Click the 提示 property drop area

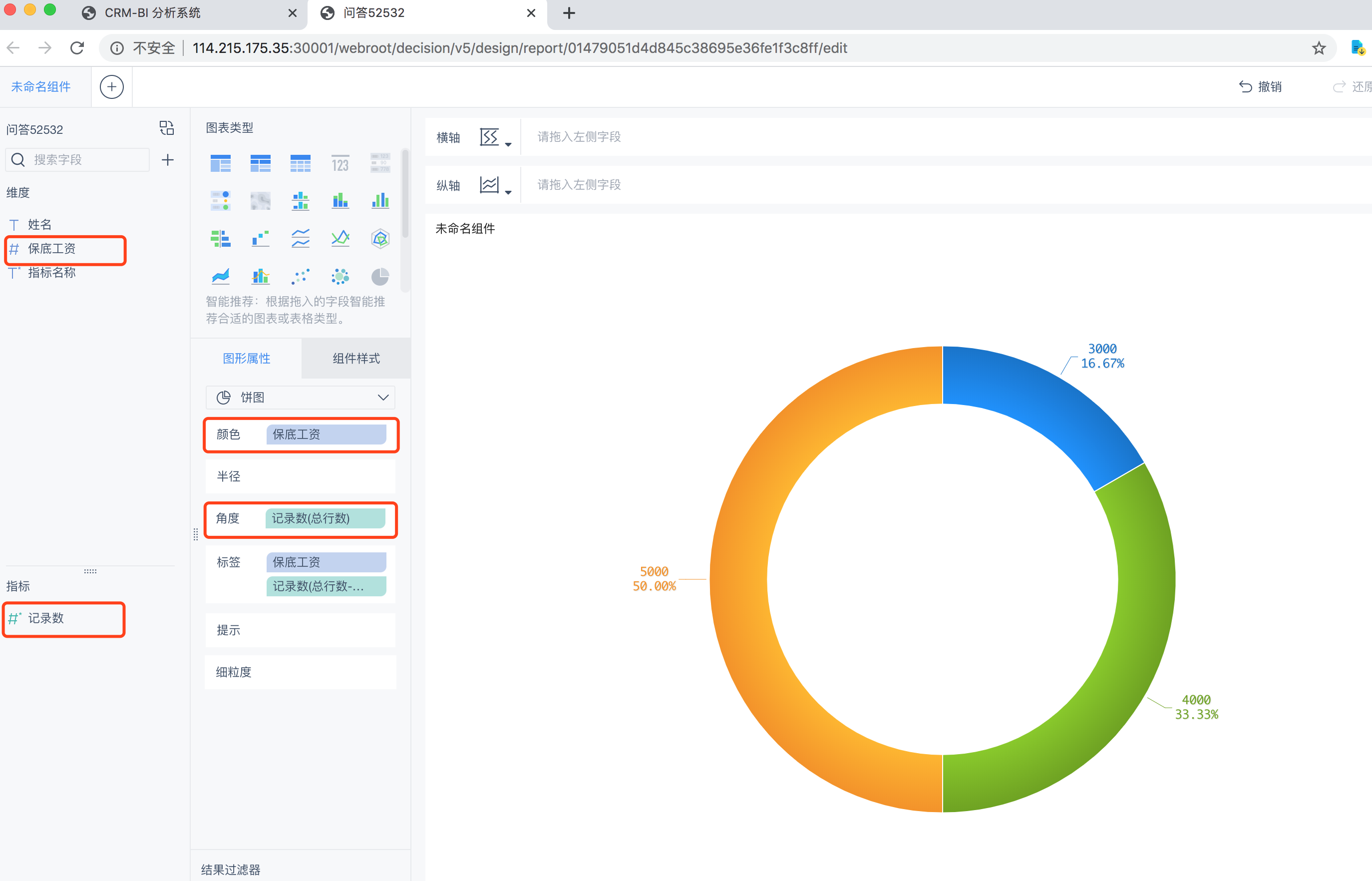(300, 630)
